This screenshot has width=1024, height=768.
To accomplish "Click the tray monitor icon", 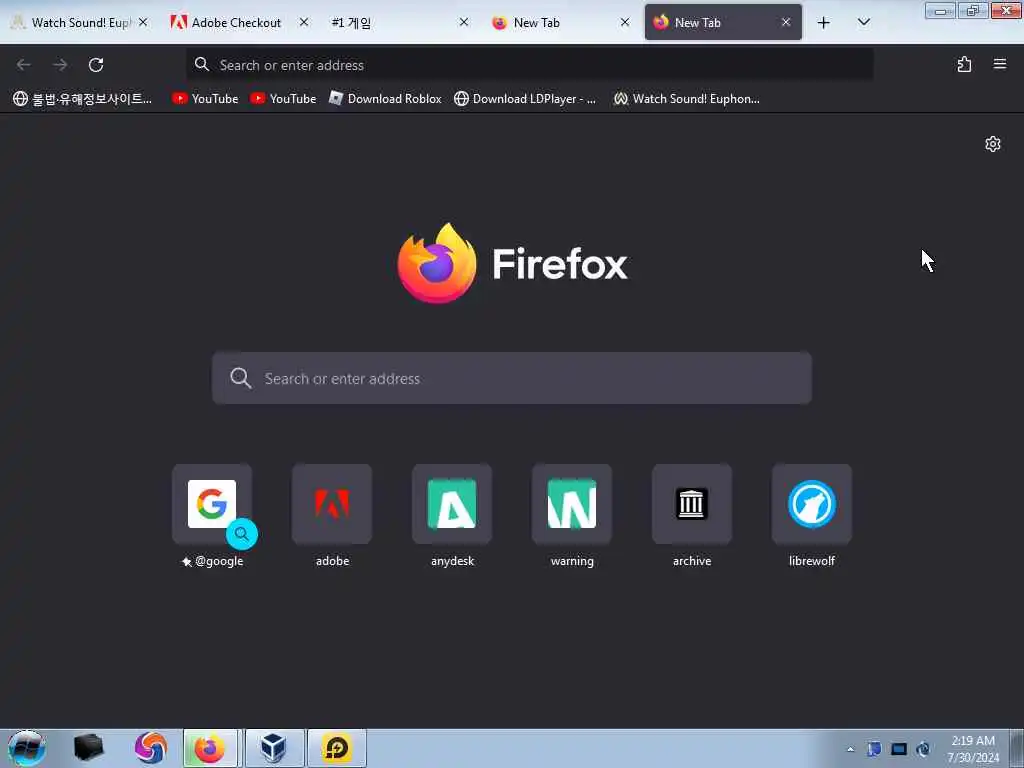I will coord(899,749).
